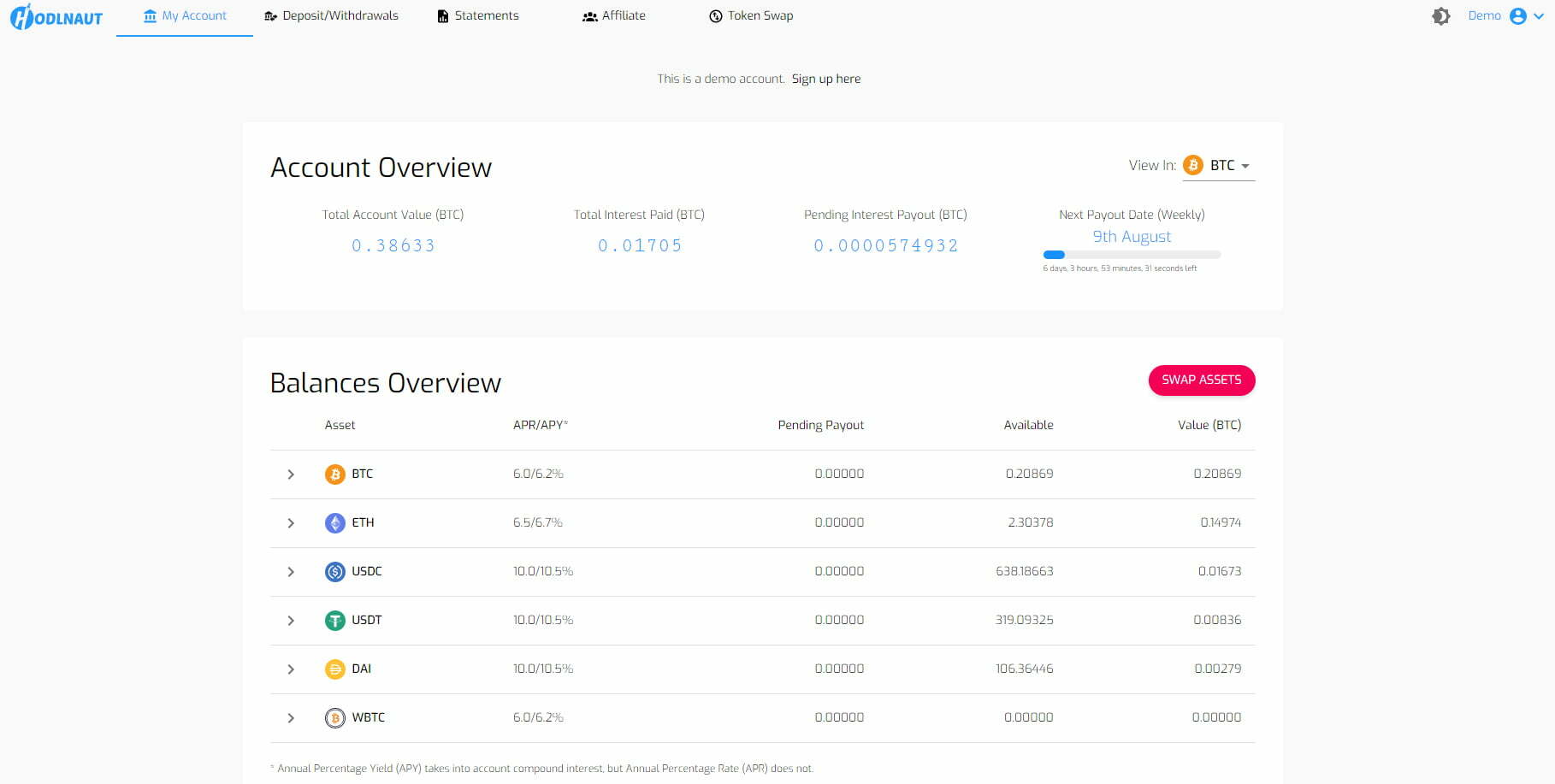1555x784 pixels.
Task: Click the Sign up here link
Action: 825,78
